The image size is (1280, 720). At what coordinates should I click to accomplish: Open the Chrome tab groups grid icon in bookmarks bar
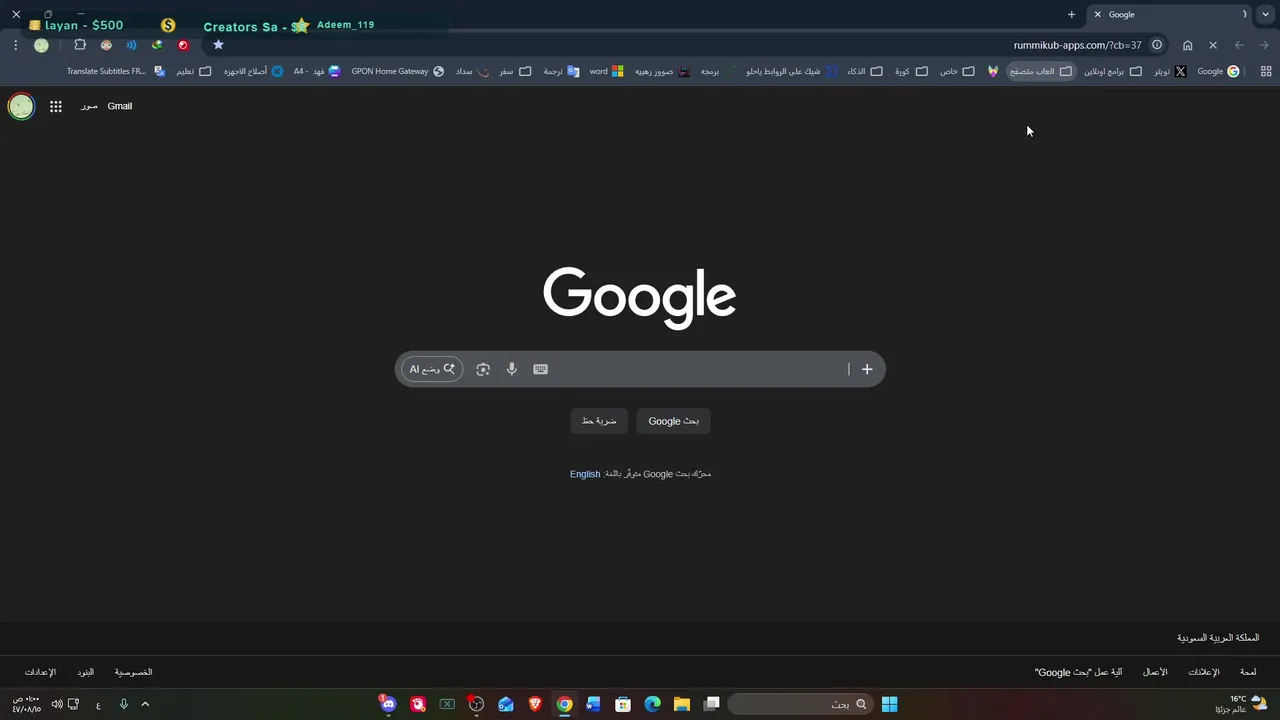[x=1266, y=71]
